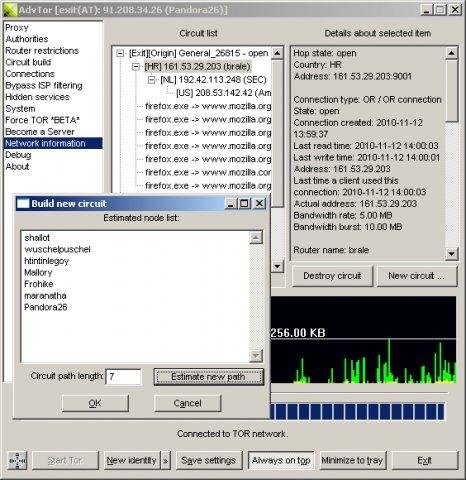Collapse the [NL] 192.42.113.248 node
The width and height of the screenshot is (466, 480).
pos(152,80)
